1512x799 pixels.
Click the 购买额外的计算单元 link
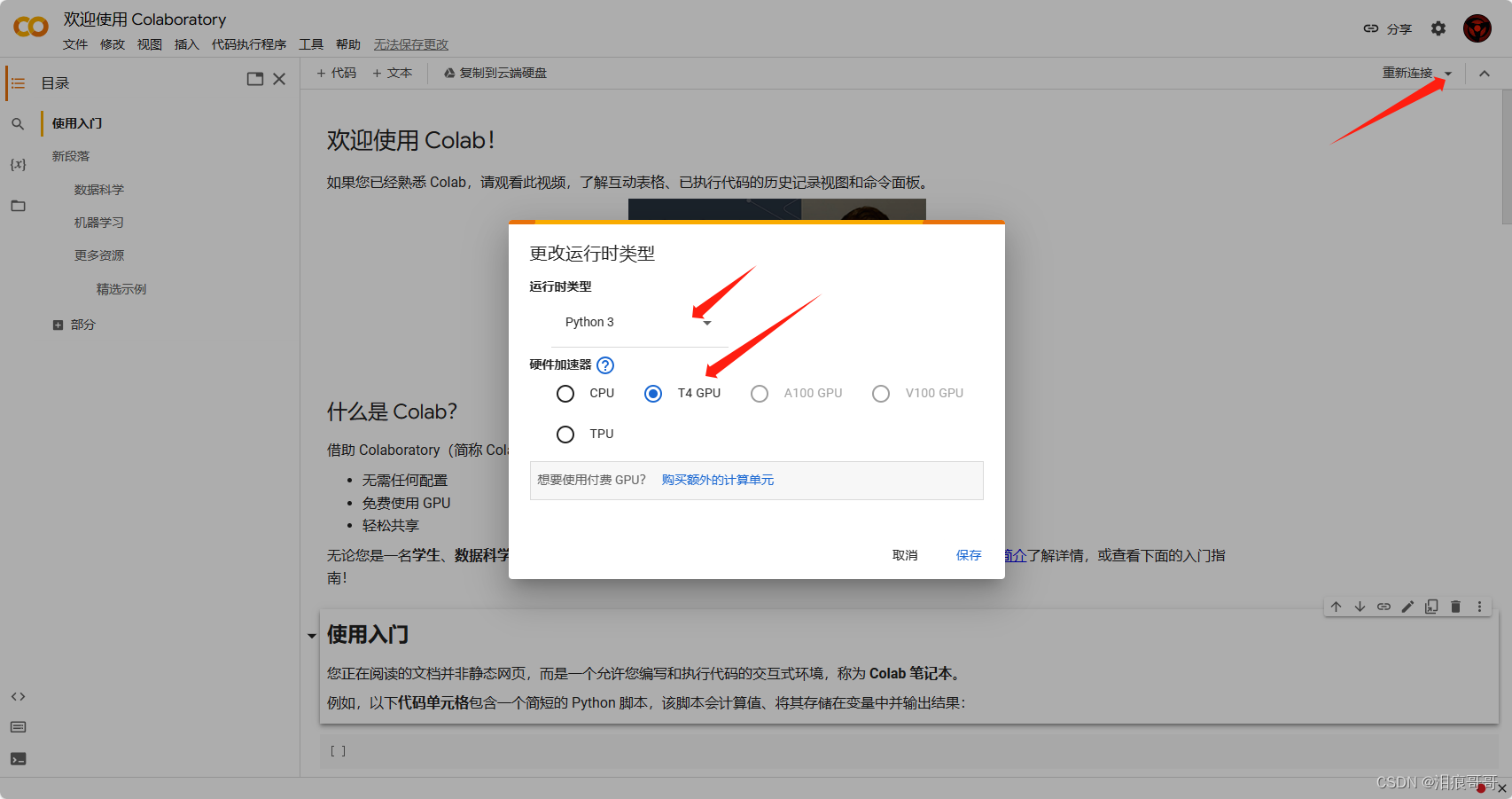716,480
